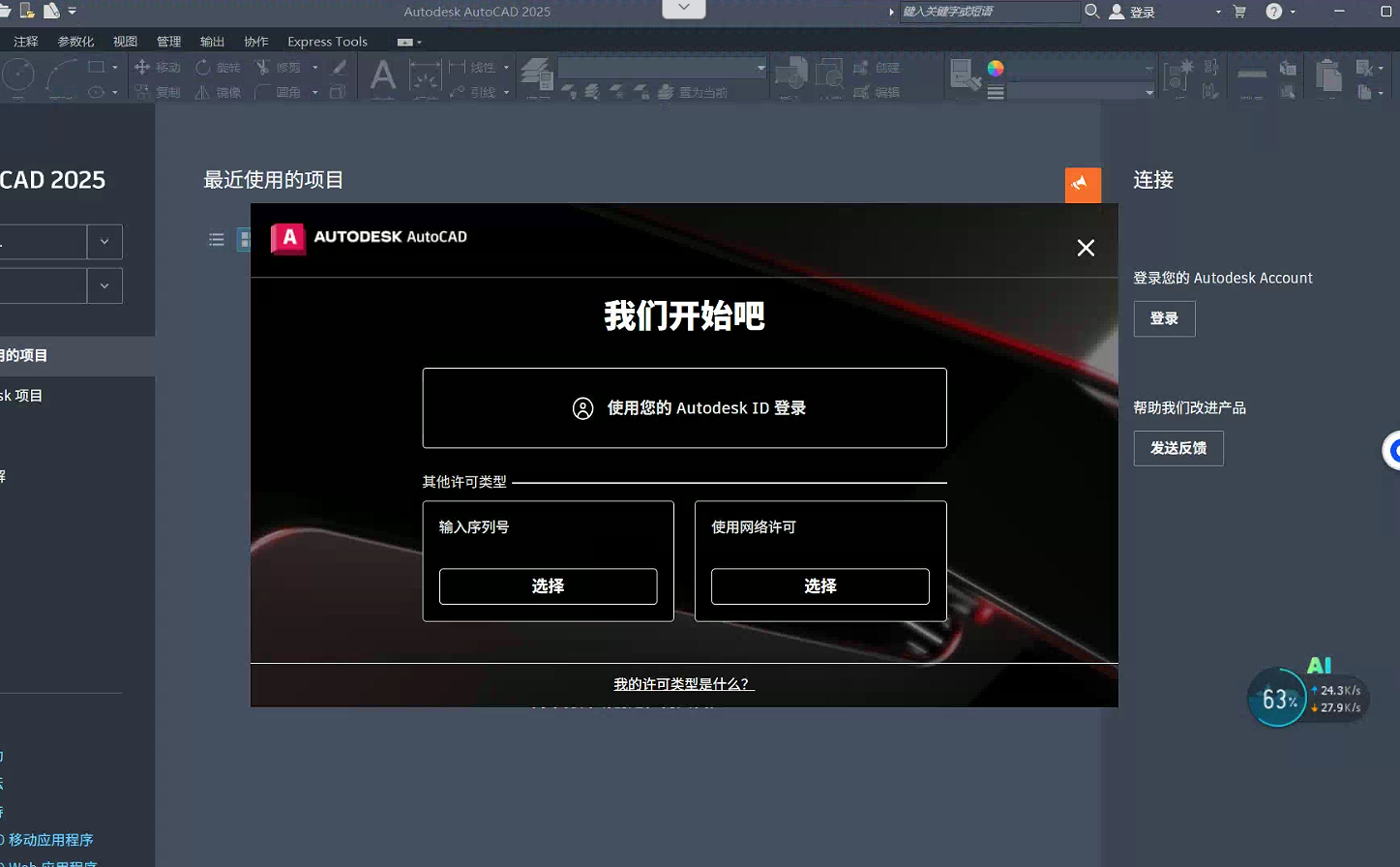The width and height of the screenshot is (1400, 867).
Task: Click the search magnifier icon
Action: [x=1092, y=12]
